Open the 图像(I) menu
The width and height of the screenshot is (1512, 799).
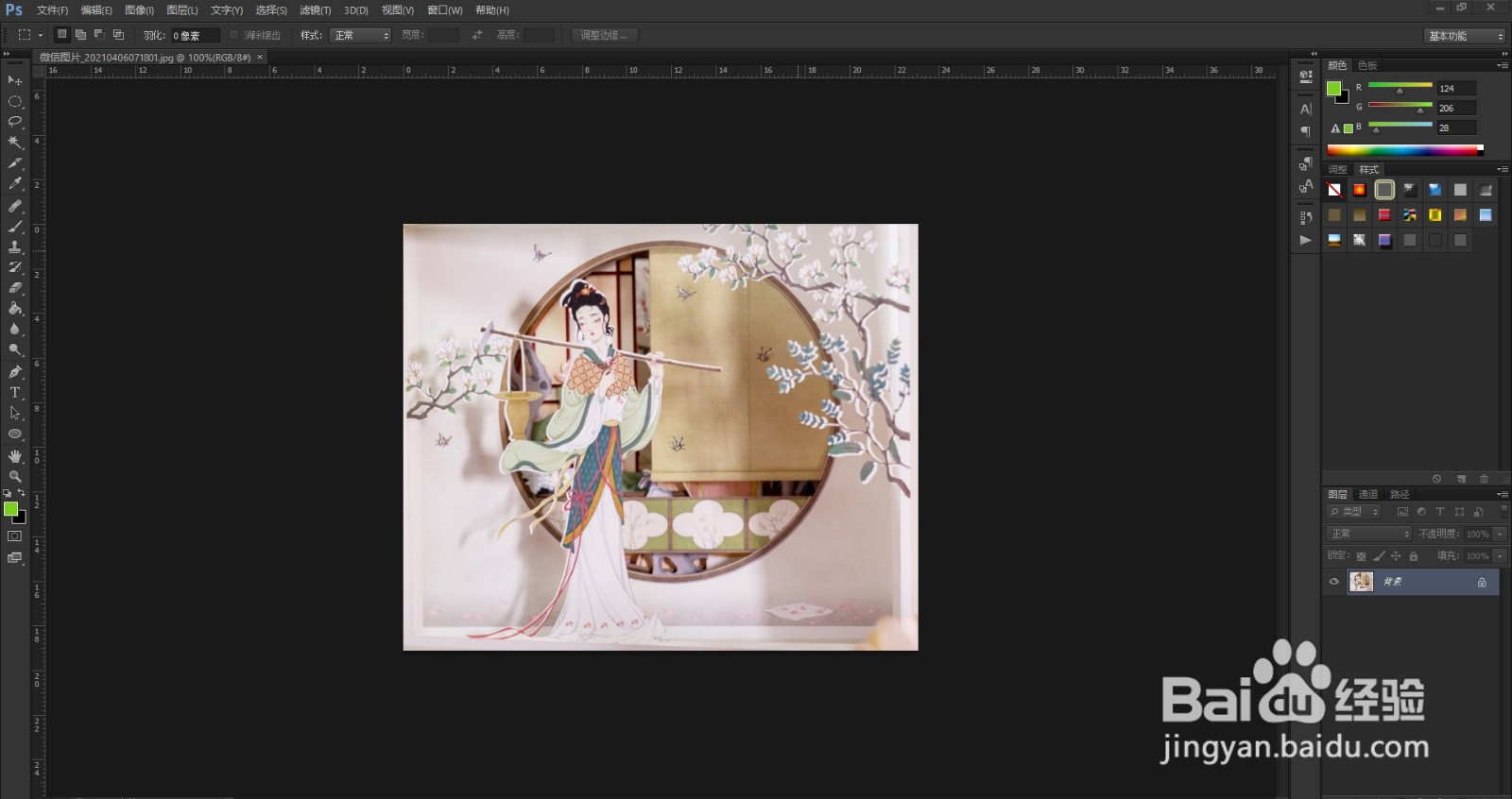click(x=139, y=10)
